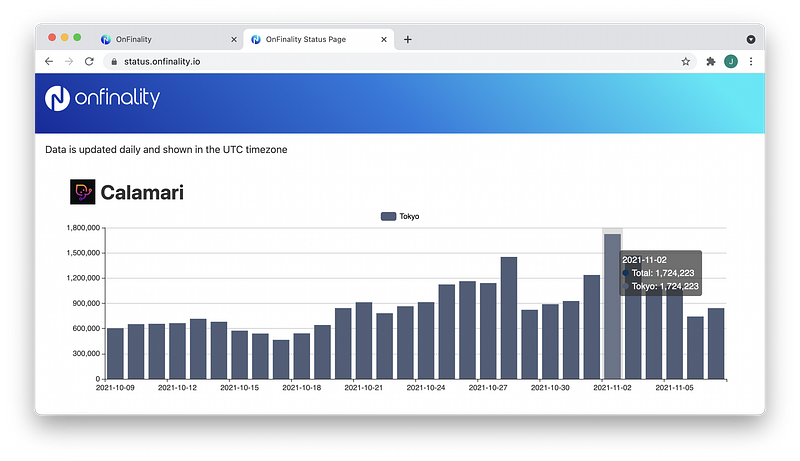800x461 pixels.
Task: Switch to the OnFinality tab
Action: coord(168,39)
